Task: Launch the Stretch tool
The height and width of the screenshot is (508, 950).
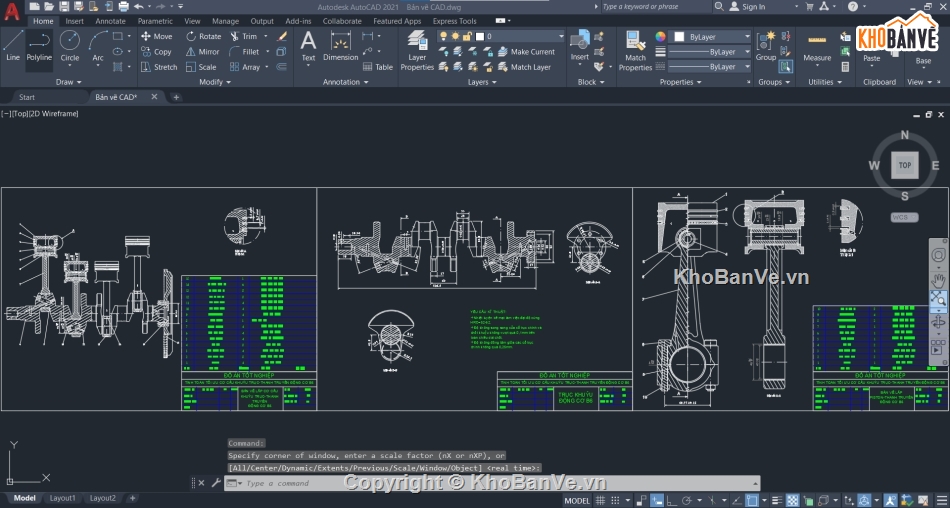Action: pyautogui.click(x=159, y=67)
